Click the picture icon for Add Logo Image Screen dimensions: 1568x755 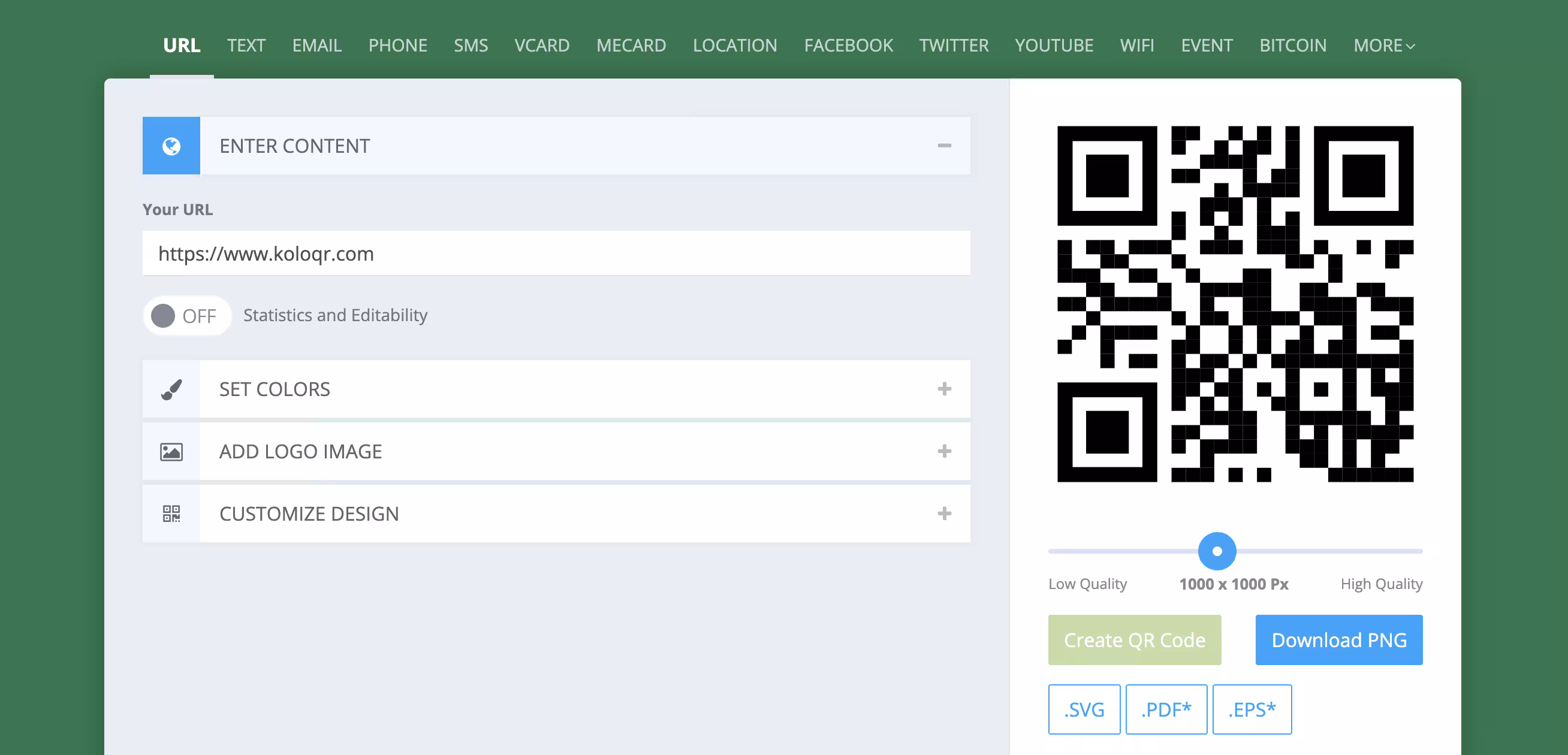[x=171, y=451]
